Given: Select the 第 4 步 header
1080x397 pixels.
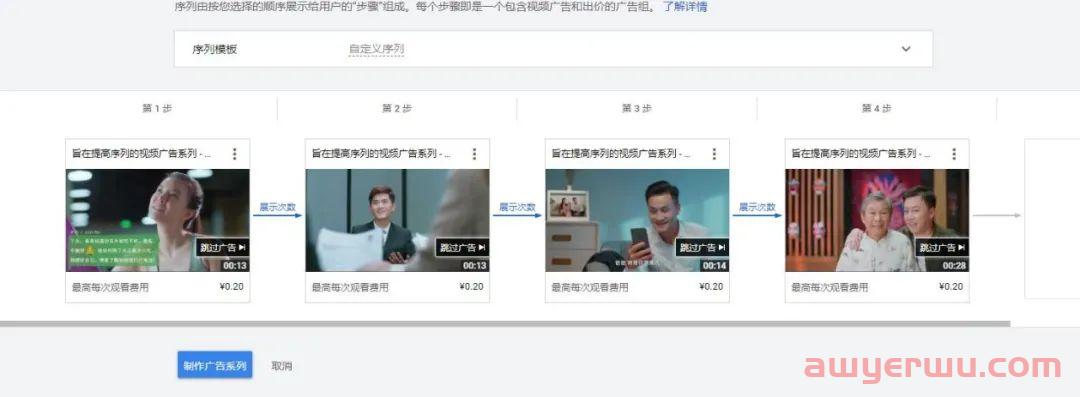Looking at the screenshot, I should pyautogui.click(x=876, y=108).
